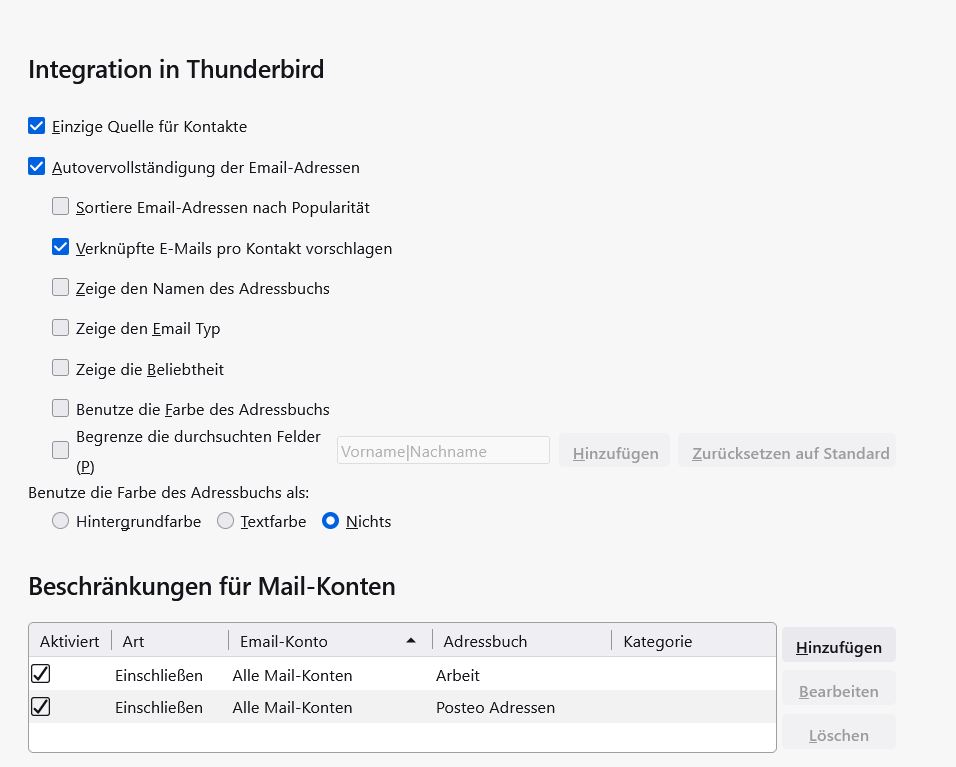
Task: Click the 'Adressbuch' column header
Action: 520,641
